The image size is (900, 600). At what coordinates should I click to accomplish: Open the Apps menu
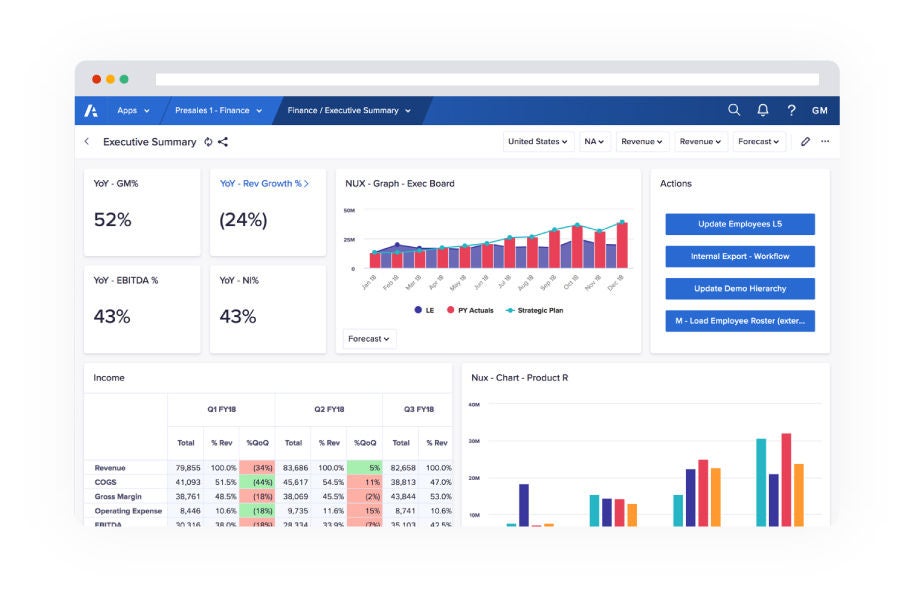click(x=132, y=111)
